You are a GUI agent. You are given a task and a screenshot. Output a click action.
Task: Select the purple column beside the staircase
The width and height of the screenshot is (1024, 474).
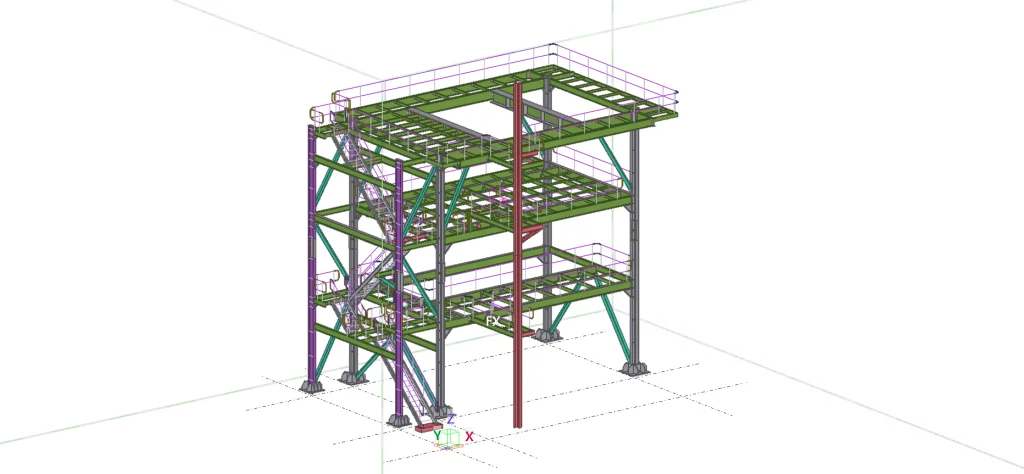point(398,287)
